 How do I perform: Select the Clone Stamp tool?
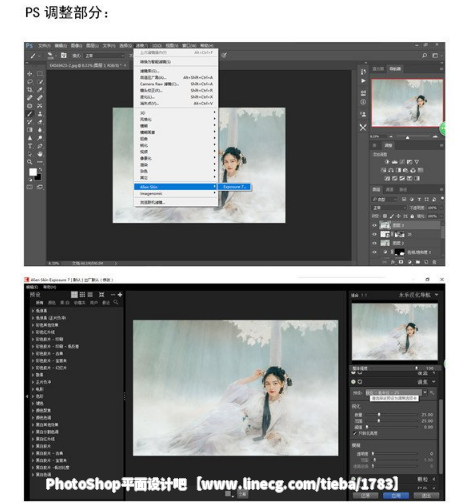[40, 114]
